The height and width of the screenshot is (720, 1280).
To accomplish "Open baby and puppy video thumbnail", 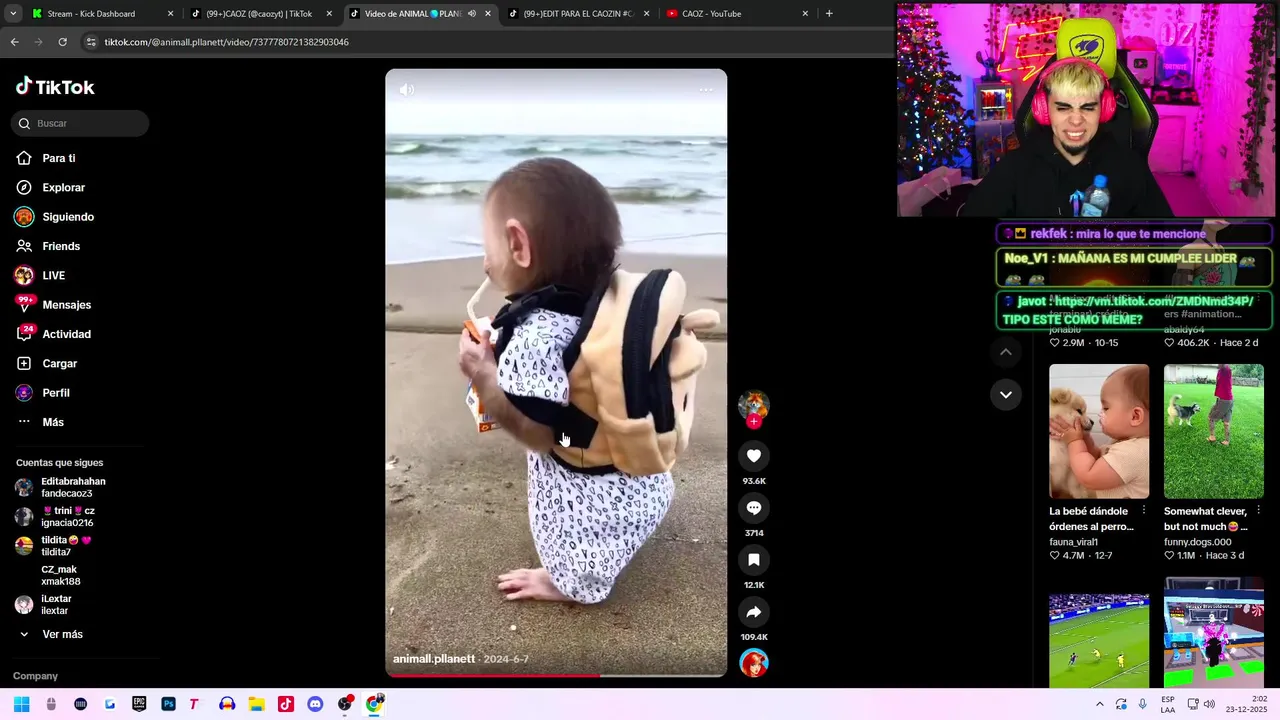I will [x=1099, y=431].
